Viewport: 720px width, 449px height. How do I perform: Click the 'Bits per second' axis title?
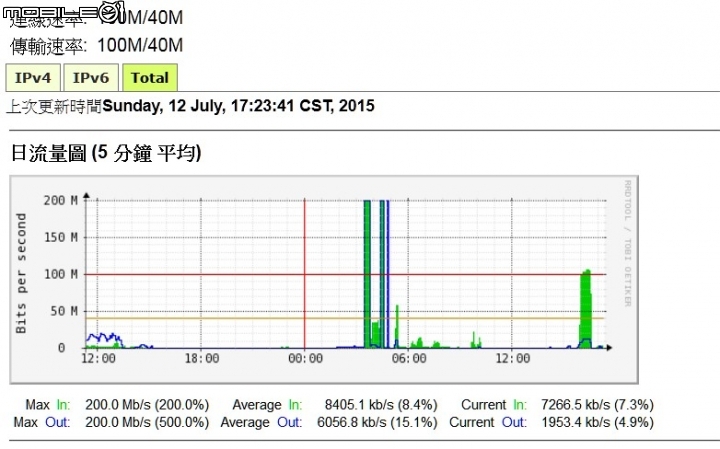tap(21, 274)
